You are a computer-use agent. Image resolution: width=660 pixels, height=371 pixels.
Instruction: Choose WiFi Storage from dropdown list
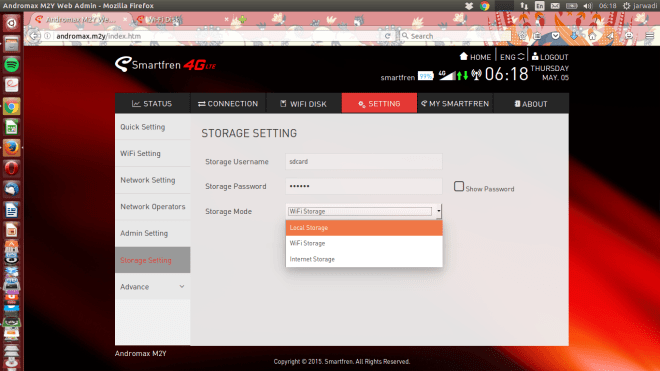click(x=364, y=243)
